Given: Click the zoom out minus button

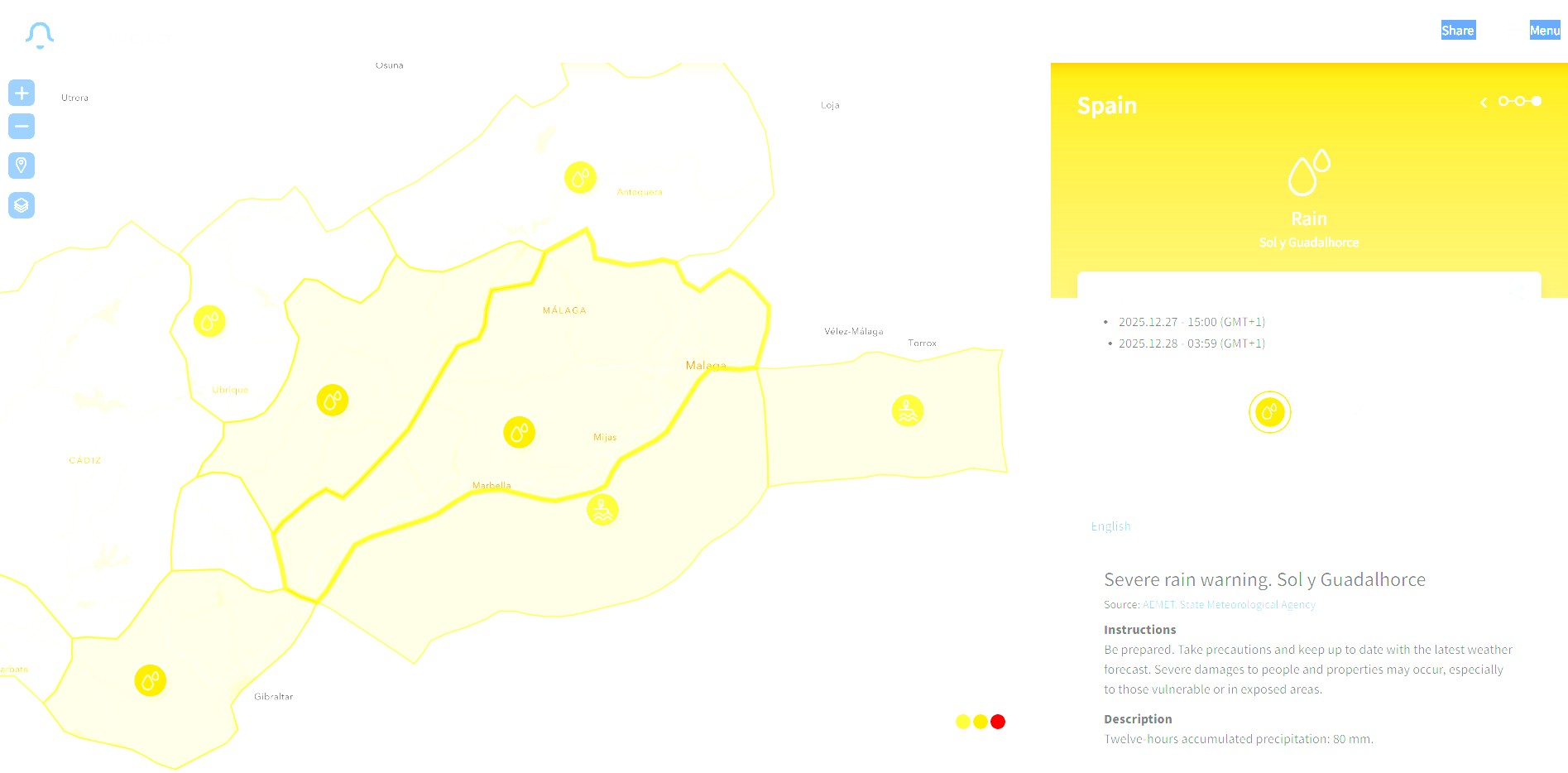Looking at the screenshot, I should tap(22, 127).
